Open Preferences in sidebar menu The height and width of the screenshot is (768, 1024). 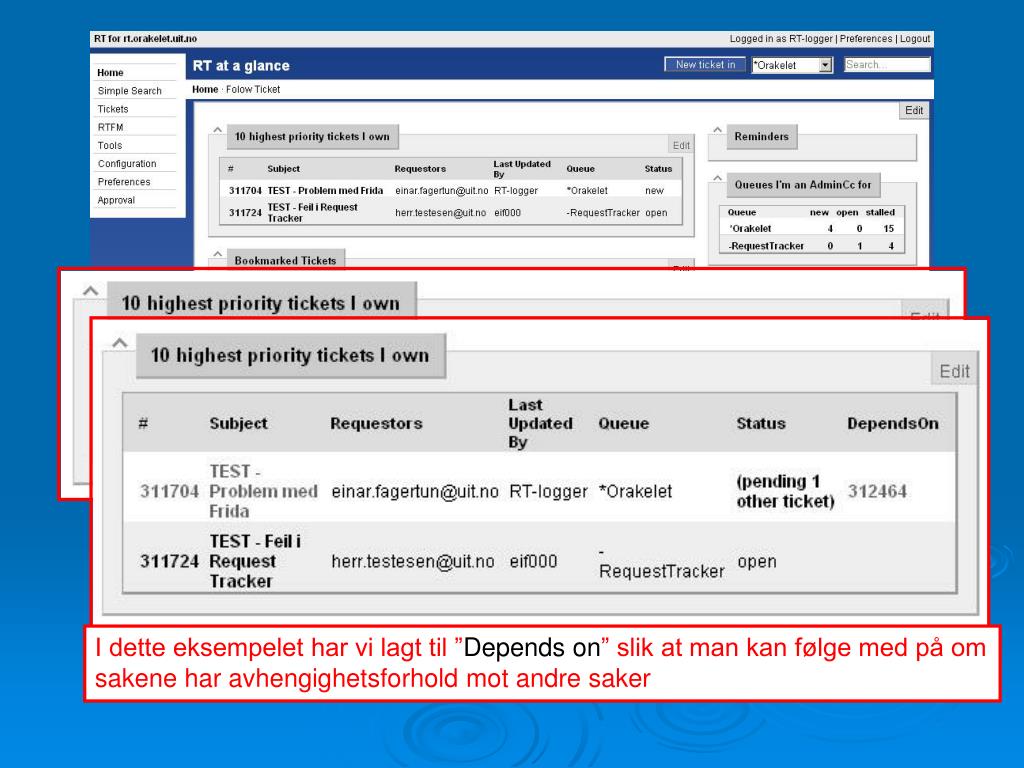point(123,182)
